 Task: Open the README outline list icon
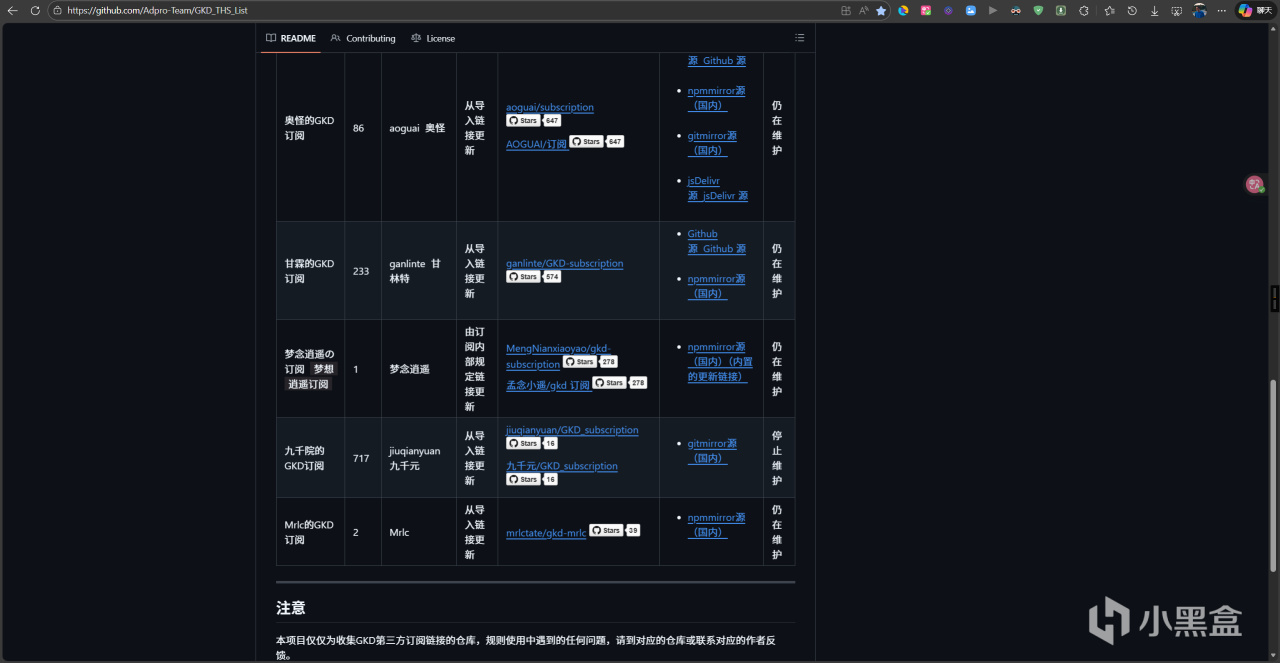(x=799, y=38)
